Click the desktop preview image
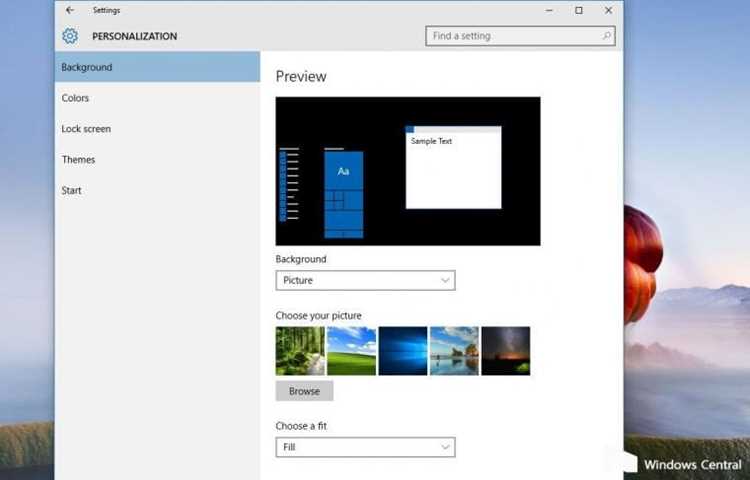 click(x=408, y=171)
